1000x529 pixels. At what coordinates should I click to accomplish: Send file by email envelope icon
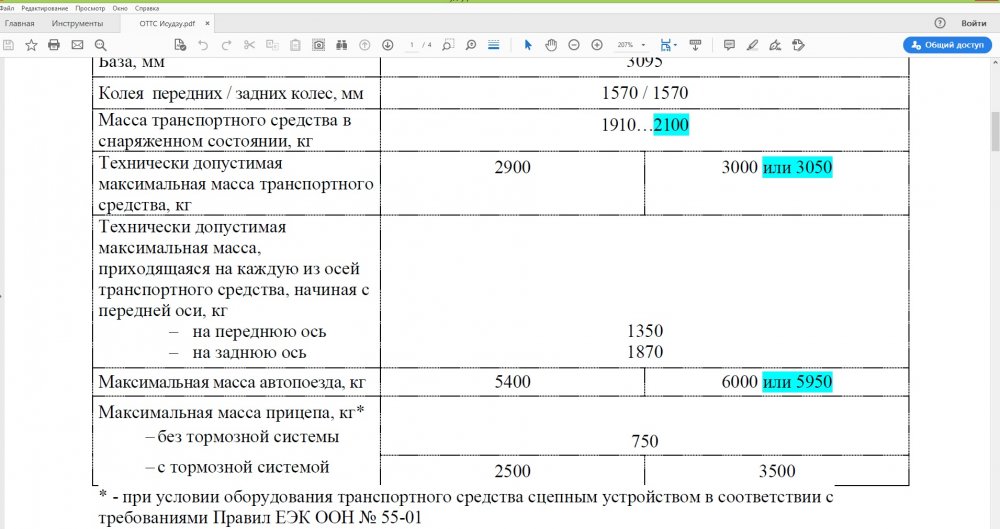pyautogui.click(x=77, y=45)
